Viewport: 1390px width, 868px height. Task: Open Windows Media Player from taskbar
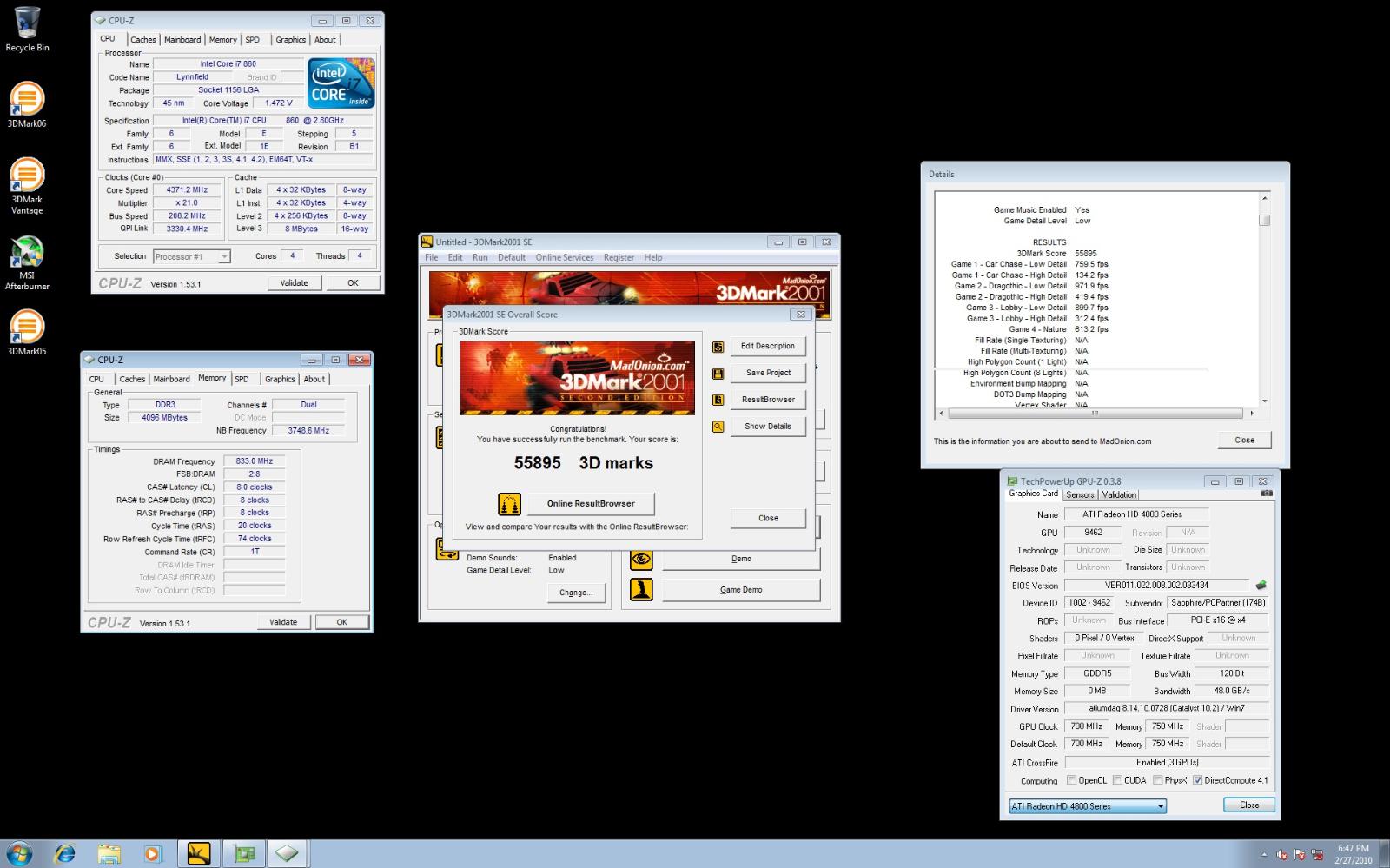point(153,854)
